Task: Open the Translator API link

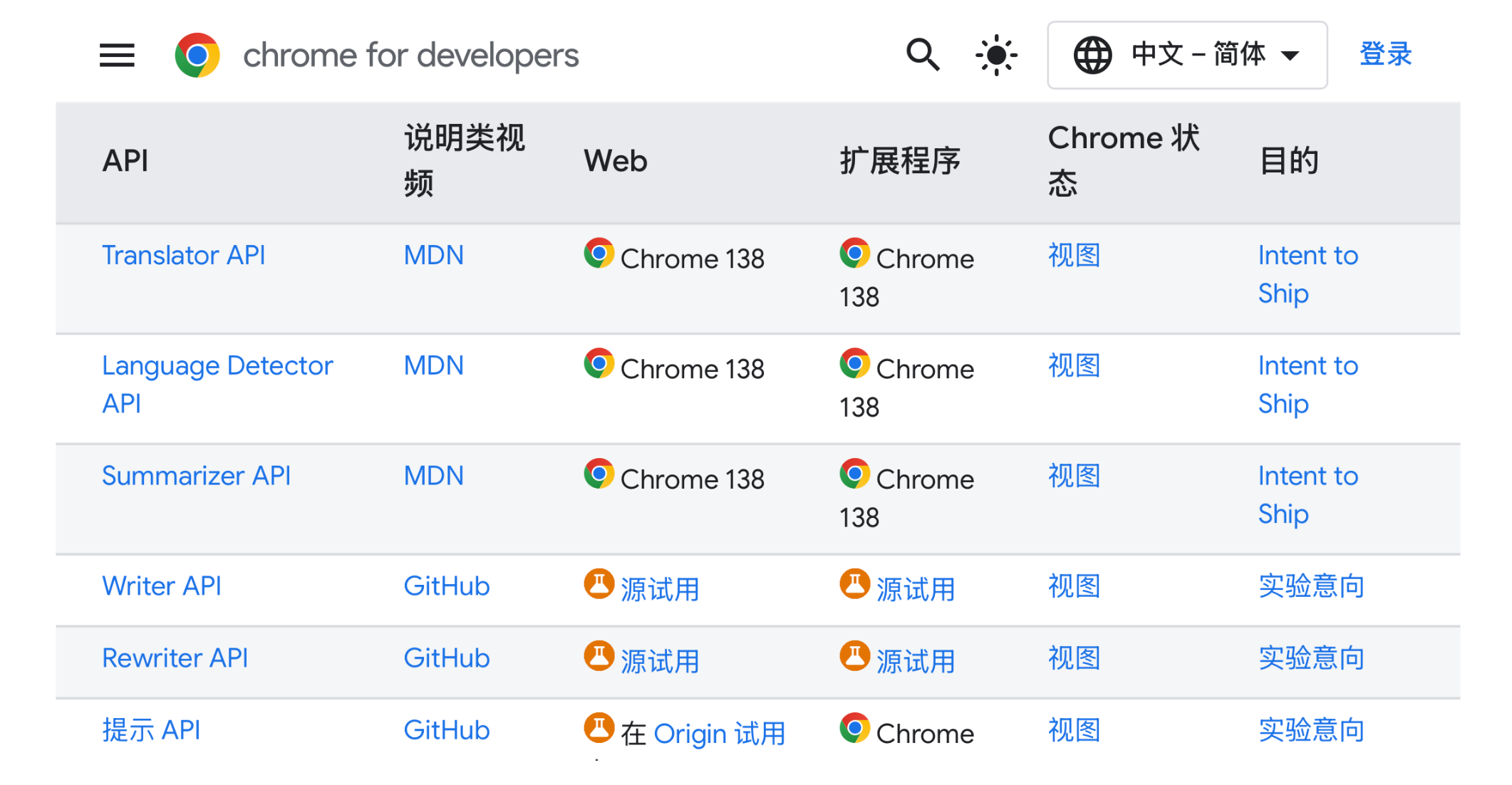Action: (183, 255)
